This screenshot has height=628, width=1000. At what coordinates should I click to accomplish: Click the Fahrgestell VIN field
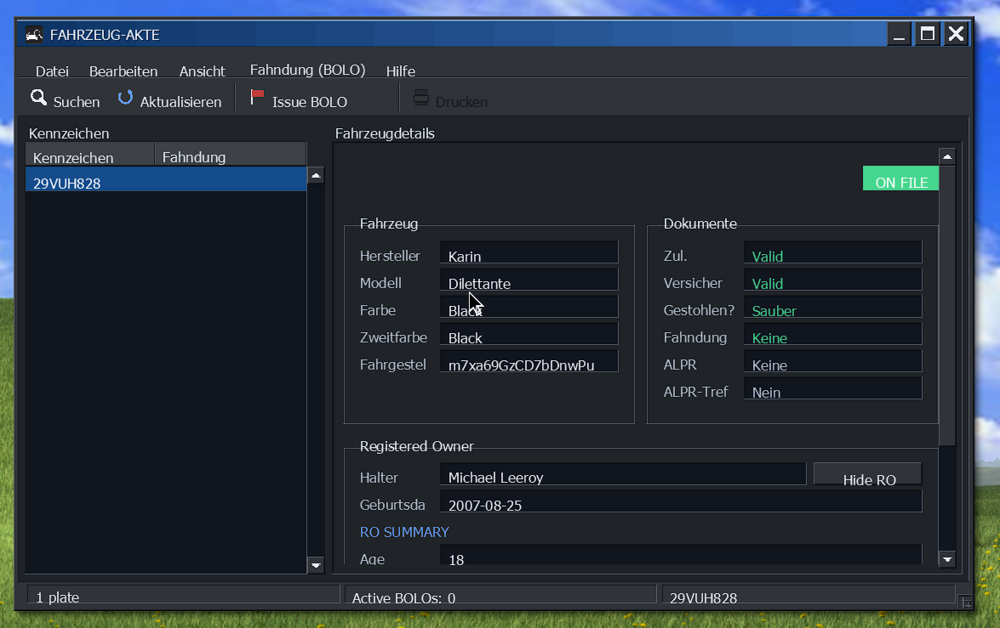(x=529, y=363)
